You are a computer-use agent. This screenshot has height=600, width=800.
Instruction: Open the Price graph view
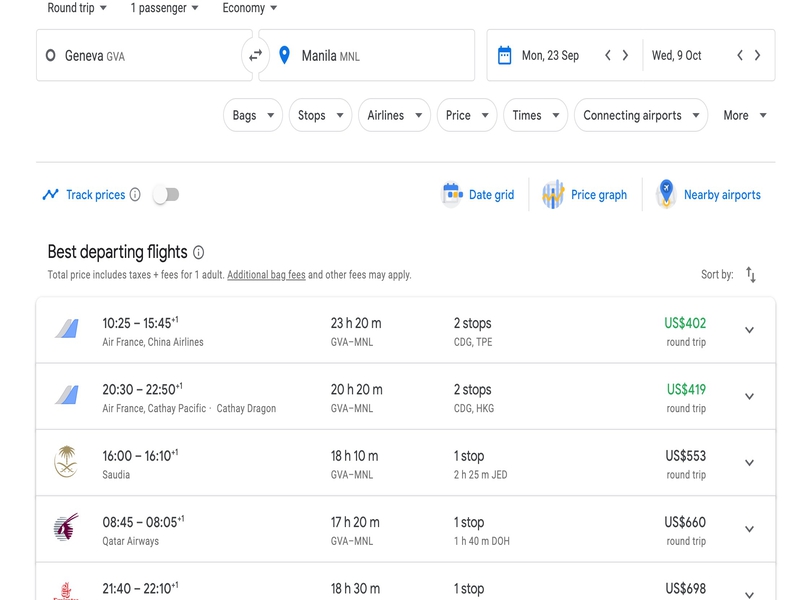click(x=599, y=195)
